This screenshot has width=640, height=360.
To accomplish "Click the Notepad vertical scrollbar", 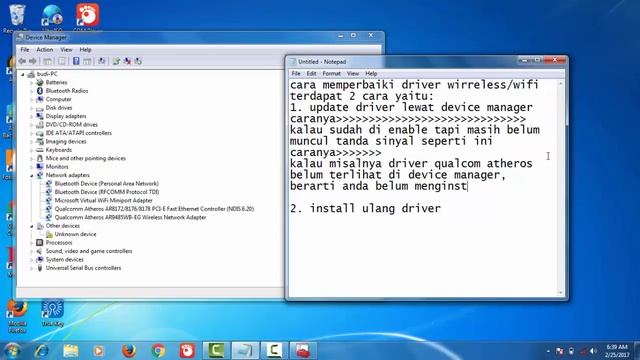I will (x=560, y=188).
